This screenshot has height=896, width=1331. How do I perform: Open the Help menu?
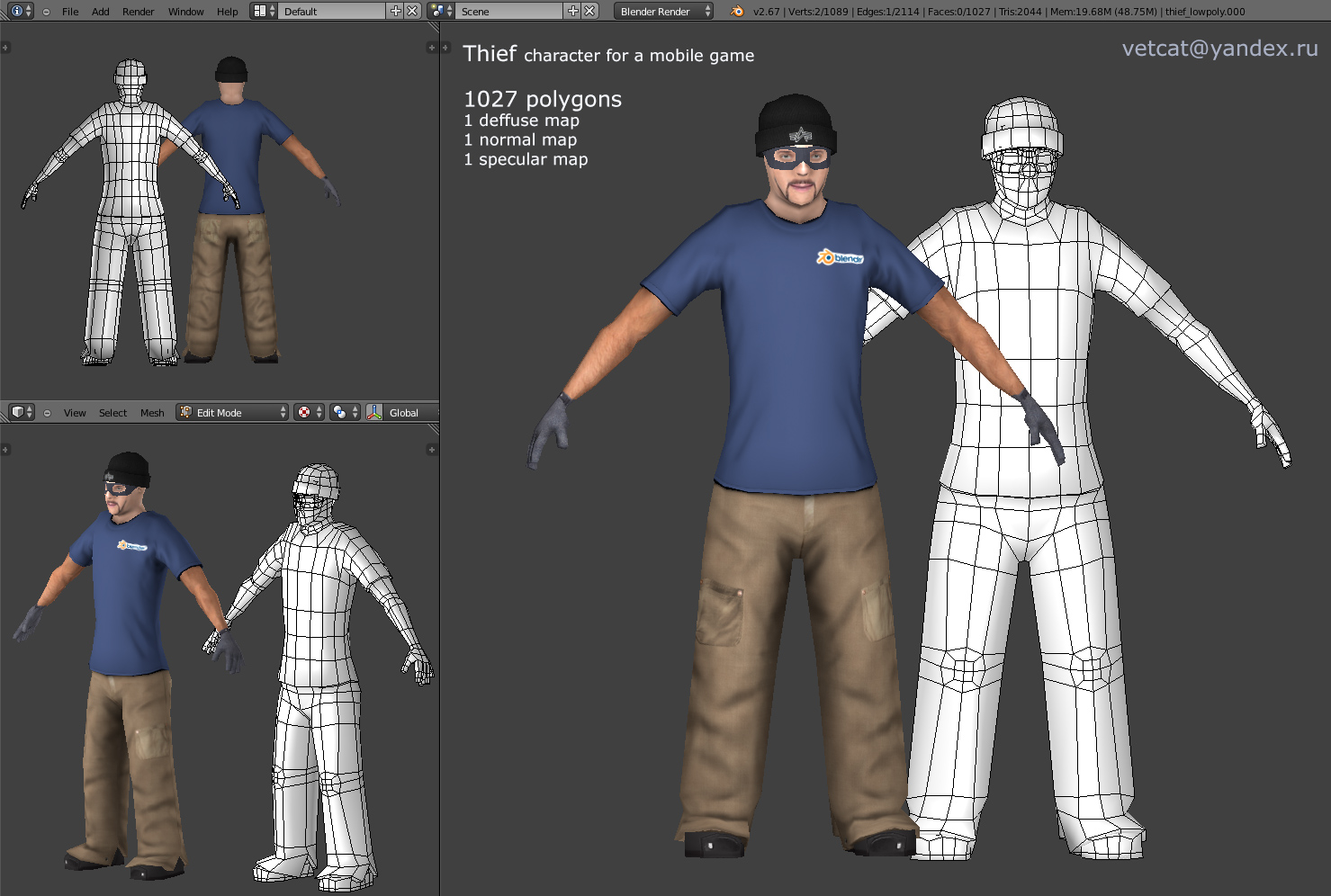point(228,12)
